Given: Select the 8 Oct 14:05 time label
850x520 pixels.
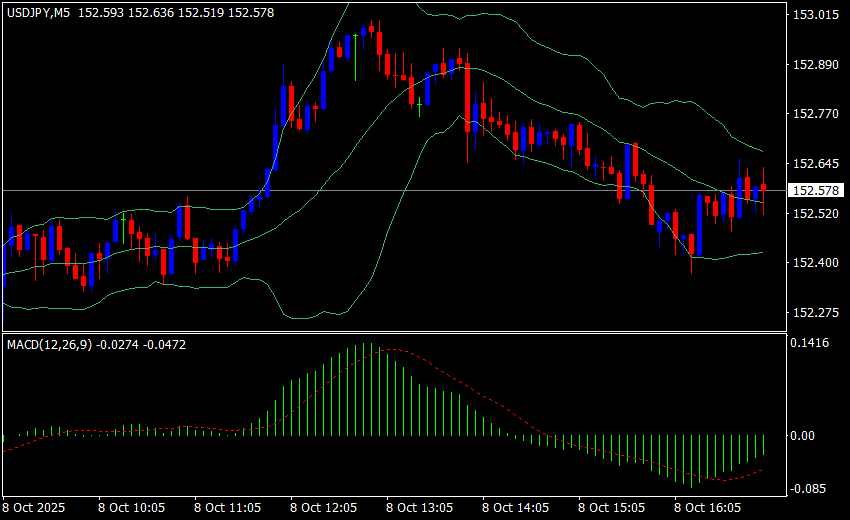Looking at the screenshot, I should [x=516, y=508].
